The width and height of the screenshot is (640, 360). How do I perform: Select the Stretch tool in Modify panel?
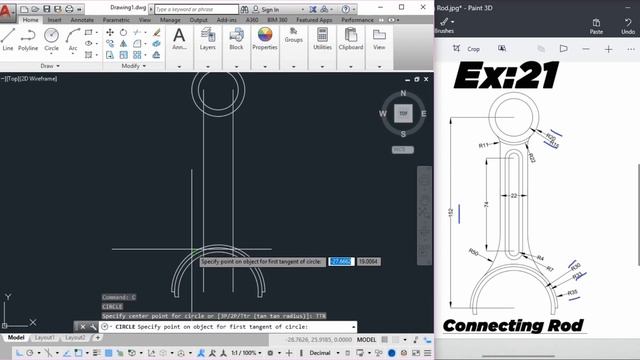110,55
